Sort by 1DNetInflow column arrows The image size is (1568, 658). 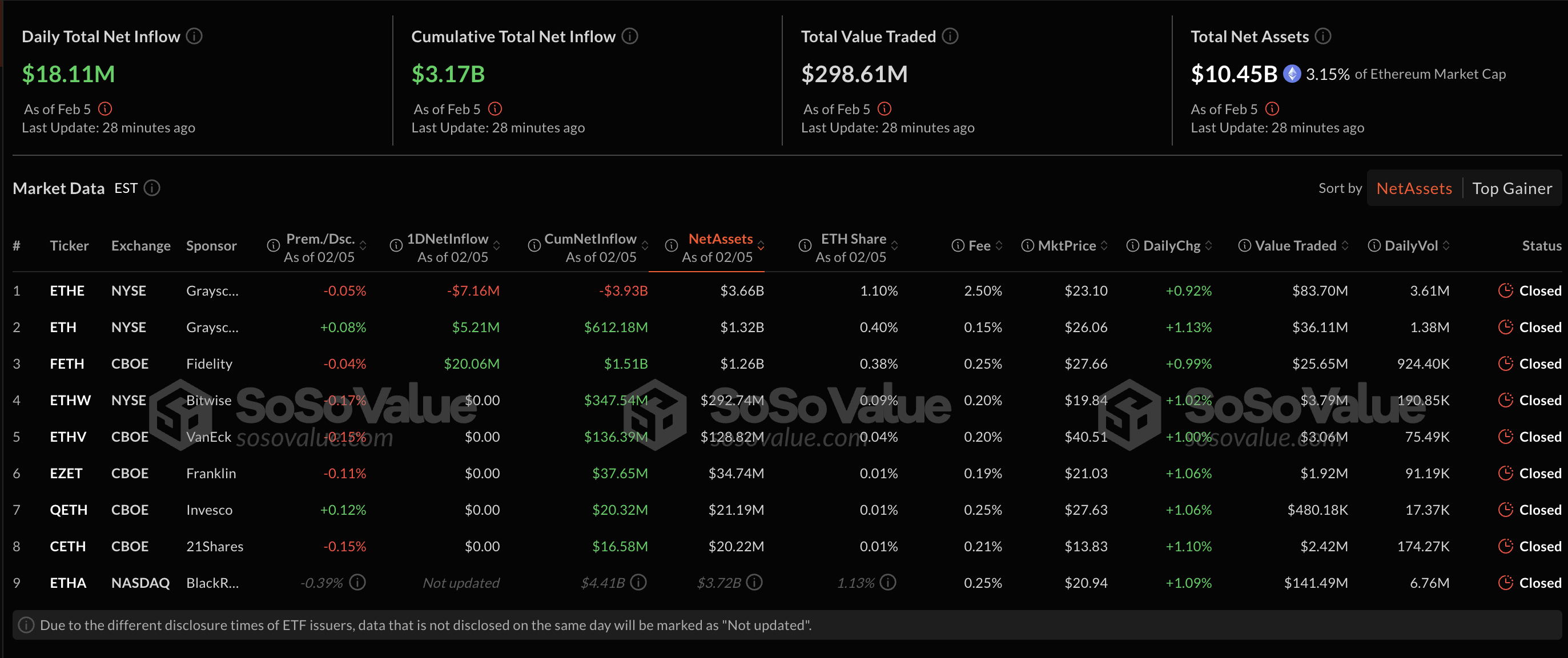tap(497, 246)
